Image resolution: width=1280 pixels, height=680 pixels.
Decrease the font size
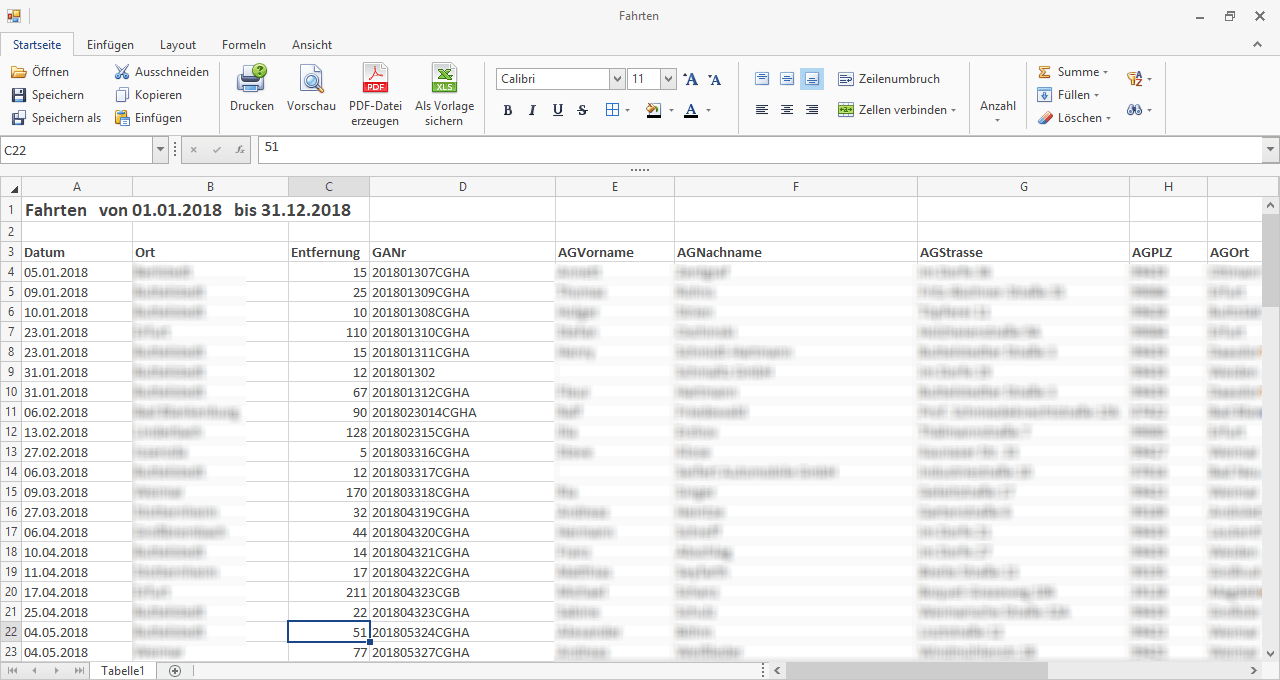(714, 79)
